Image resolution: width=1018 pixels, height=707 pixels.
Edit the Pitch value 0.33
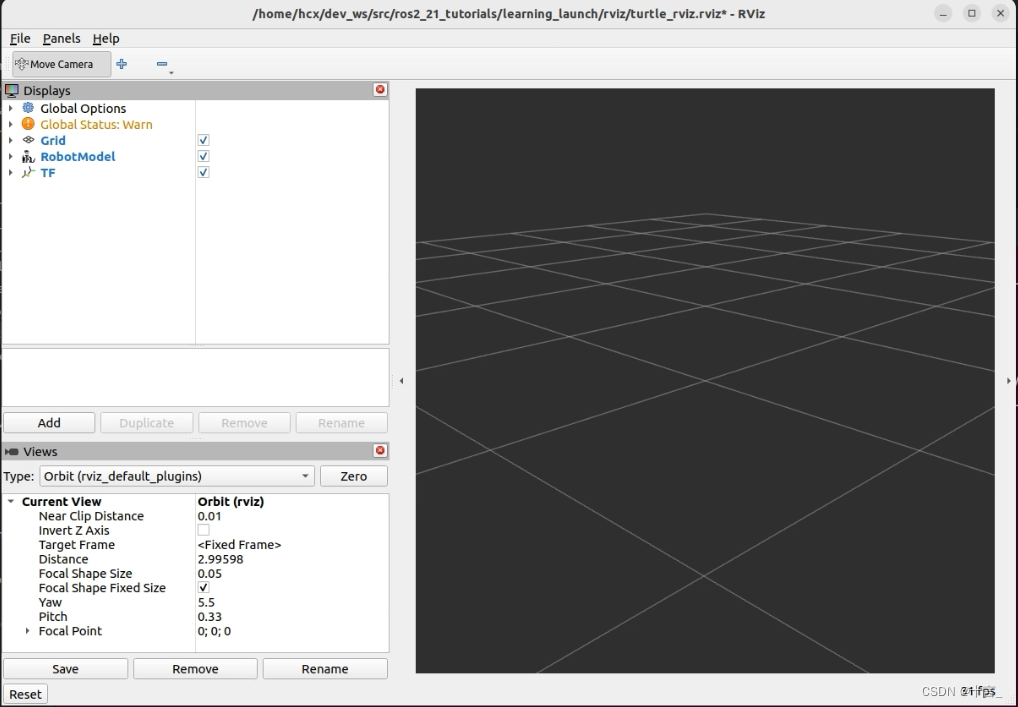coord(210,616)
